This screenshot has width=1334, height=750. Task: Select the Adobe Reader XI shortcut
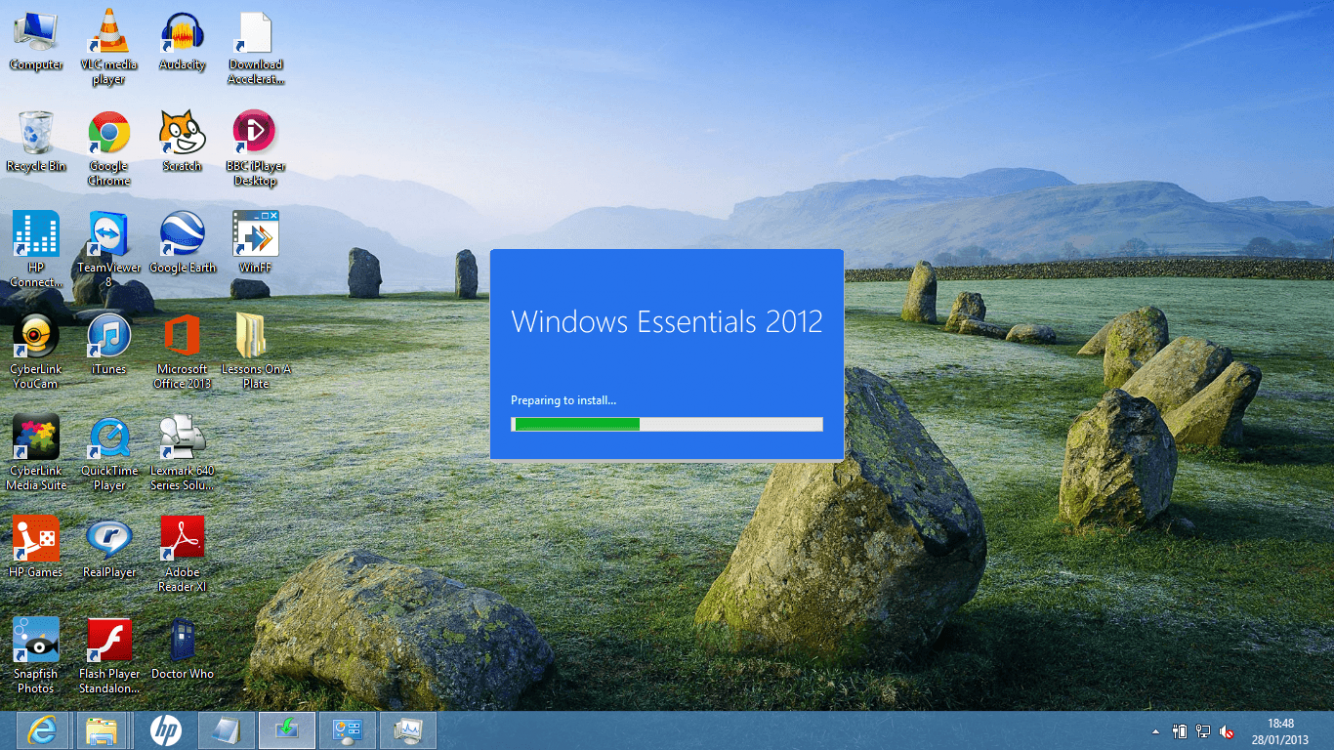coord(182,554)
